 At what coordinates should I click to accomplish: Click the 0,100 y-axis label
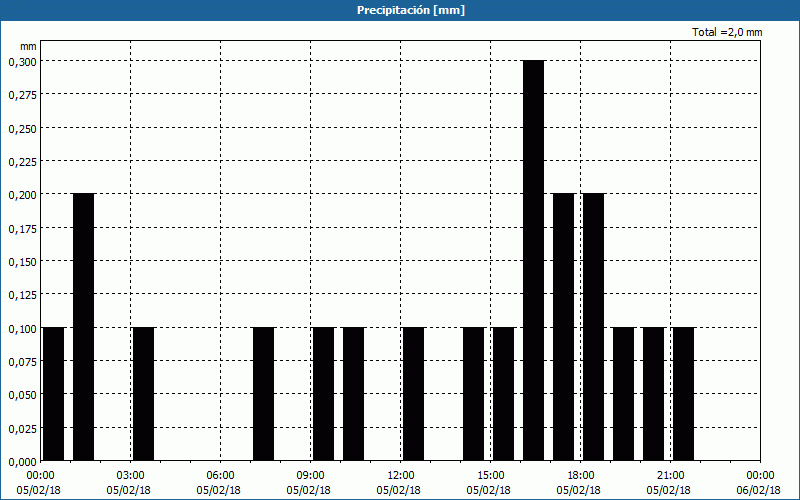pyautogui.click(x=23, y=328)
